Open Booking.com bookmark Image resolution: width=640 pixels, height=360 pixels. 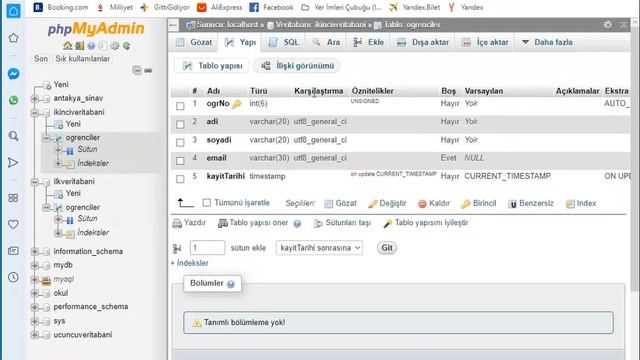(x=61, y=7)
